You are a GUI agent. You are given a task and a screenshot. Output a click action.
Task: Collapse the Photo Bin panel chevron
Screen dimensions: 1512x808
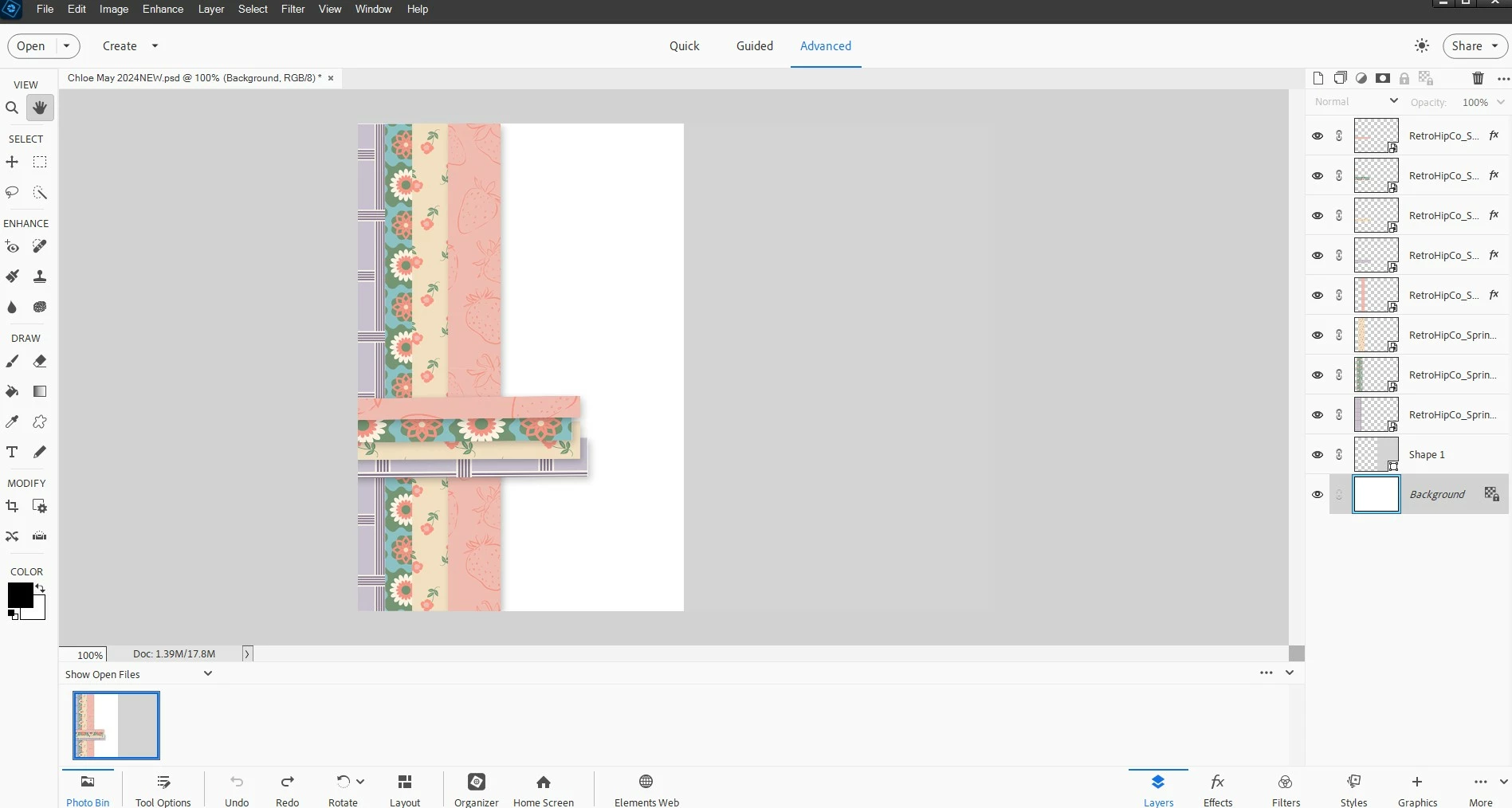click(1290, 673)
